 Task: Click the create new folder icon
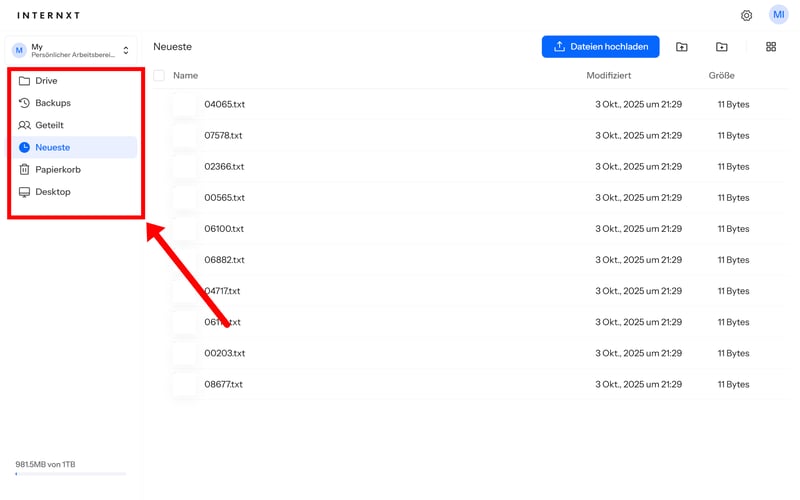(x=722, y=47)
